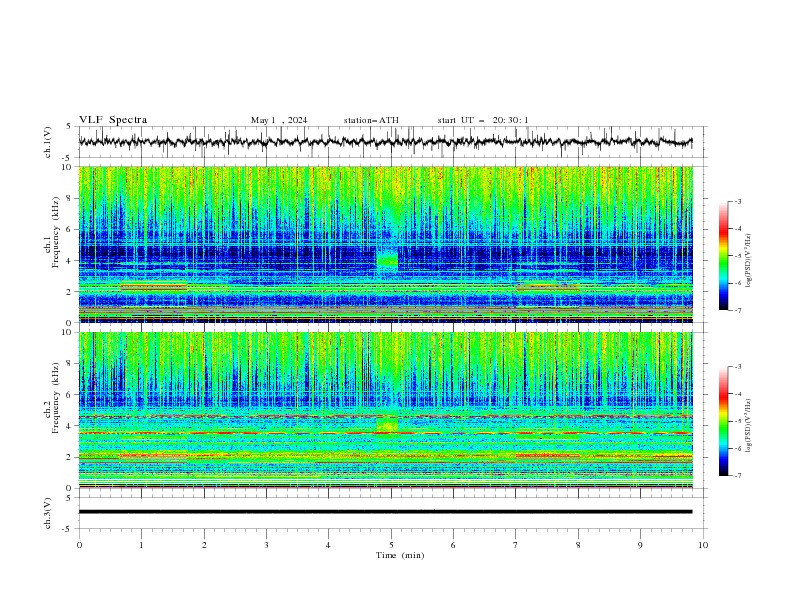Click the 8 kHz tick on ch.1 frequency axis
The width and height of the screenshot is (792, 612).
point(70,198)
